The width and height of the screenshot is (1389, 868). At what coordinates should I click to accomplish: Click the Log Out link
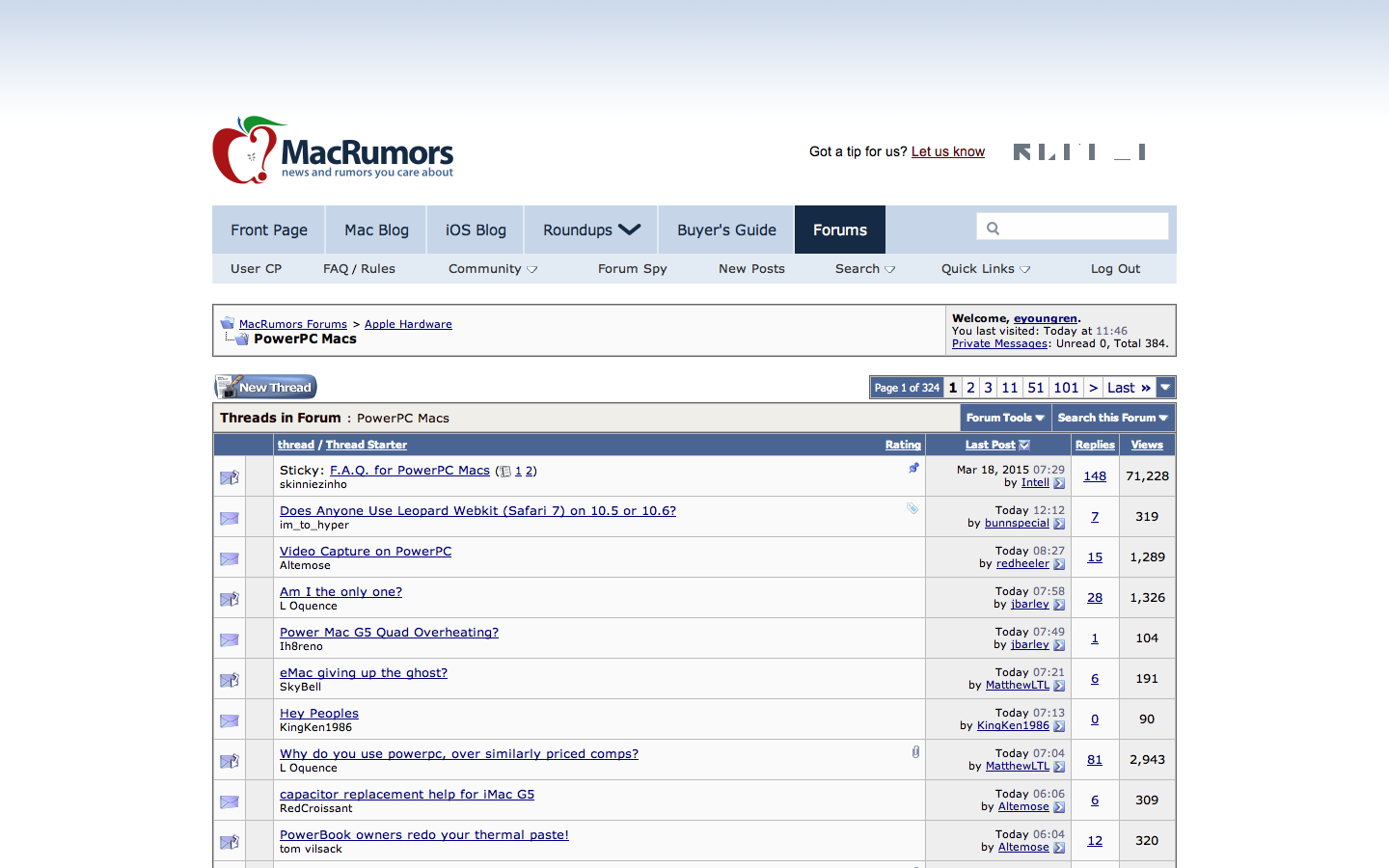click(x=1115, y=269)
